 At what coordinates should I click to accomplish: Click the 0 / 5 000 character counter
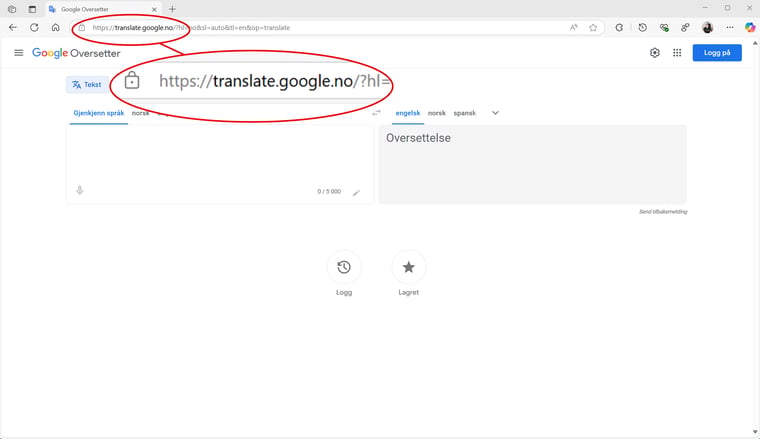329,191
